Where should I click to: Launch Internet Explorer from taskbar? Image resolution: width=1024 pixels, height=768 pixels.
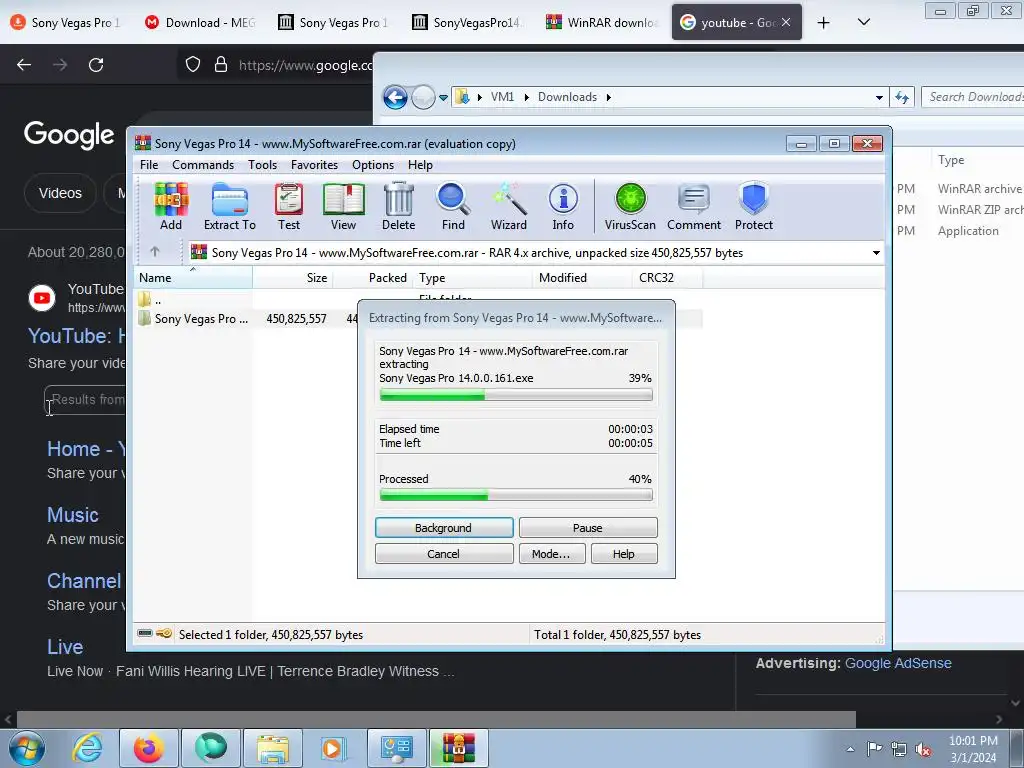88,748
